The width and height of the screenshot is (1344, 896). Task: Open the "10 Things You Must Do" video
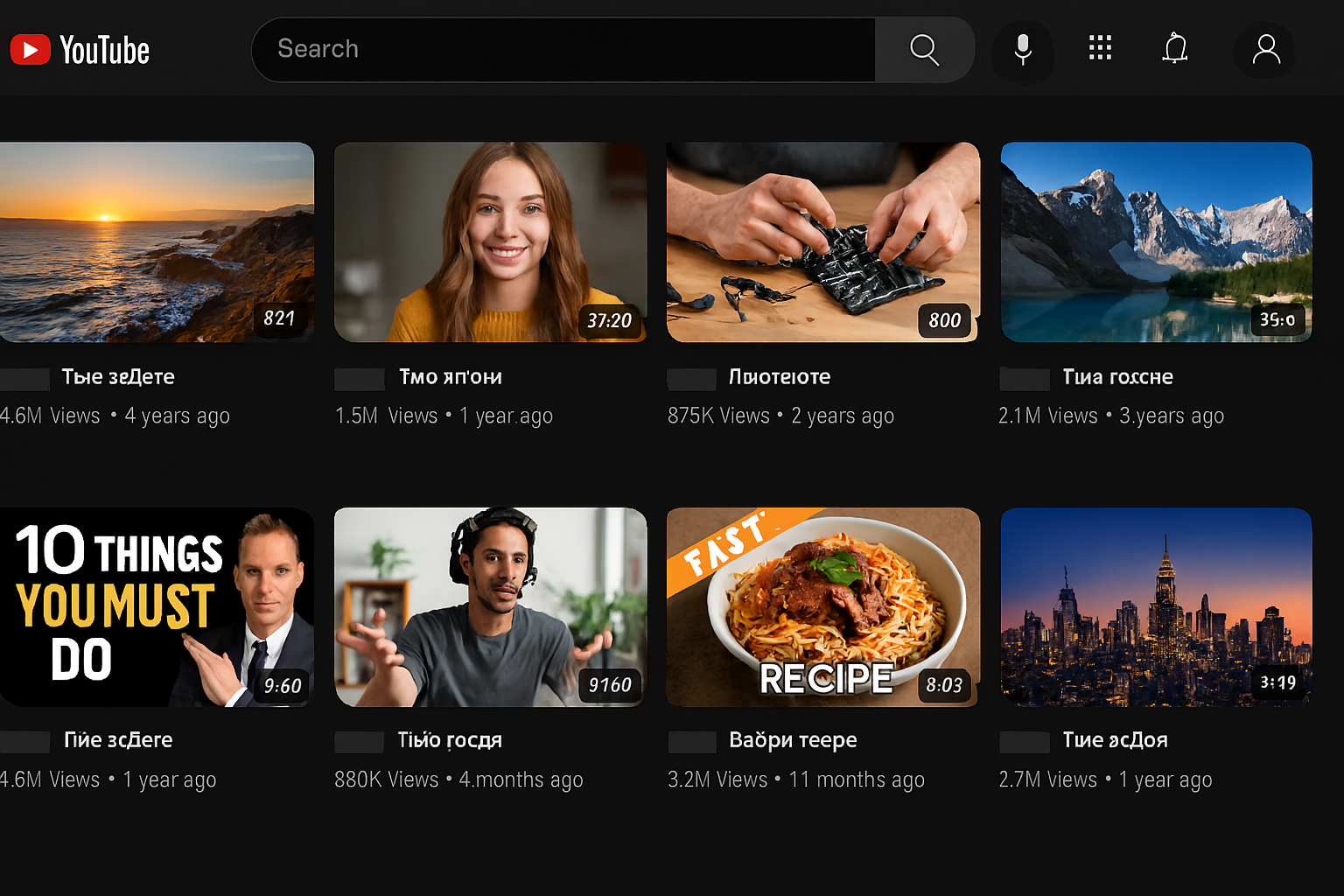157,607
